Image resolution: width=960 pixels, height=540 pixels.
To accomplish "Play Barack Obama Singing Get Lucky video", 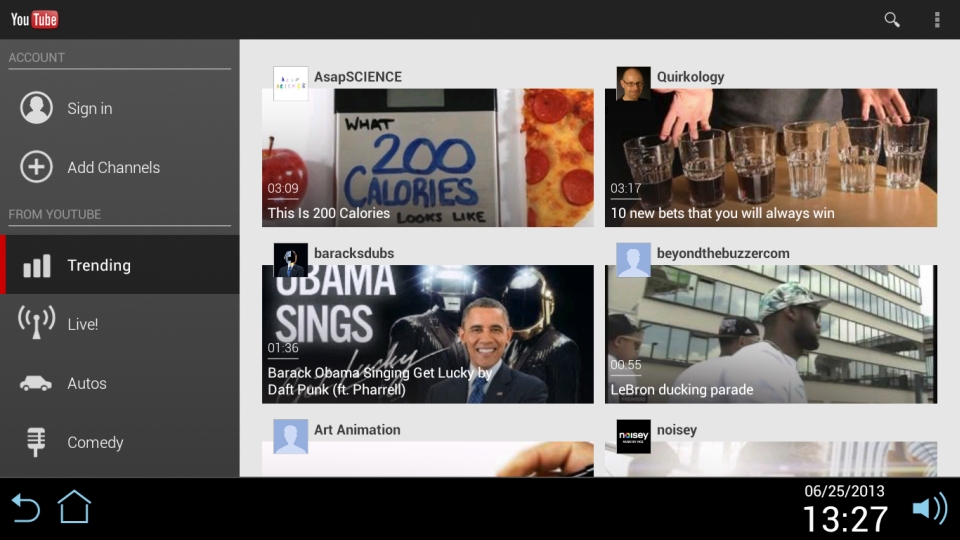I will coord(427,334).
